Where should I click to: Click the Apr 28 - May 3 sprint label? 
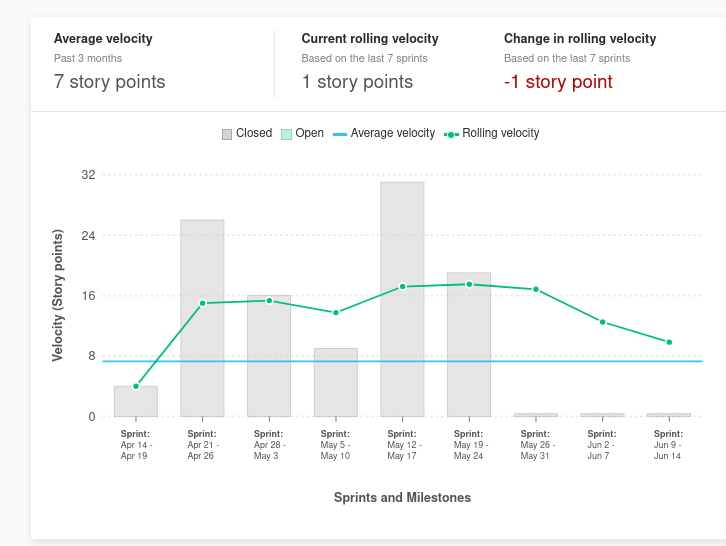[x=269, y=445]
